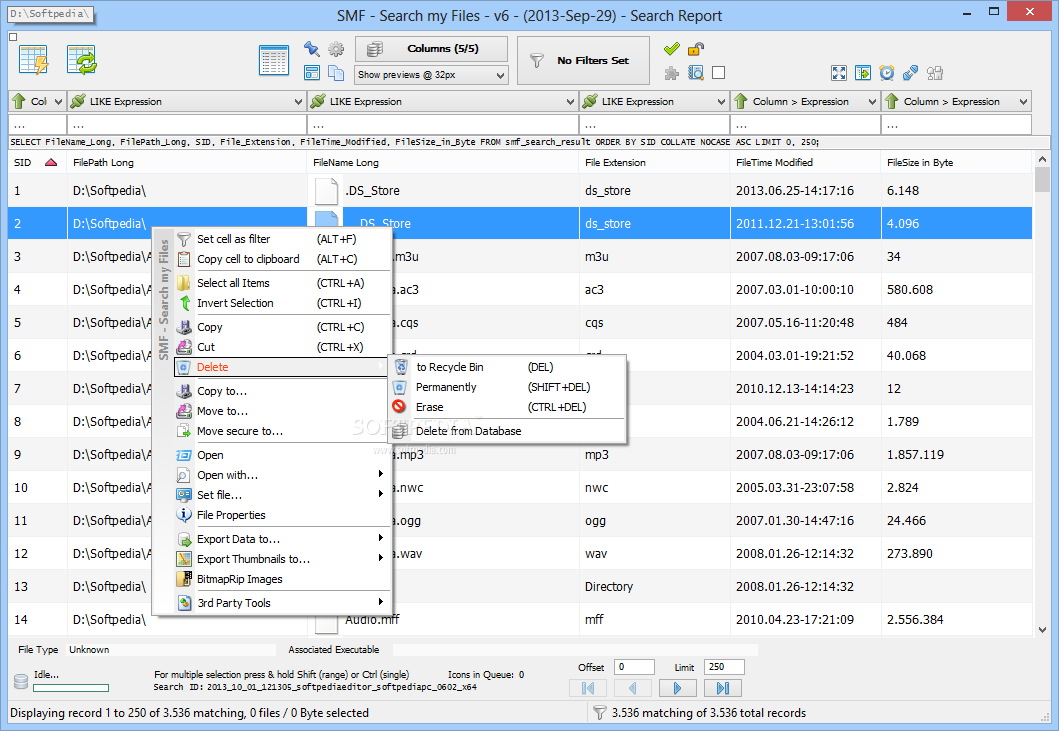Viewport: 1059px width, 731px height.
Task: Open Column > Expression dropdown above FileSize in Byte
Action: (956, 101)
